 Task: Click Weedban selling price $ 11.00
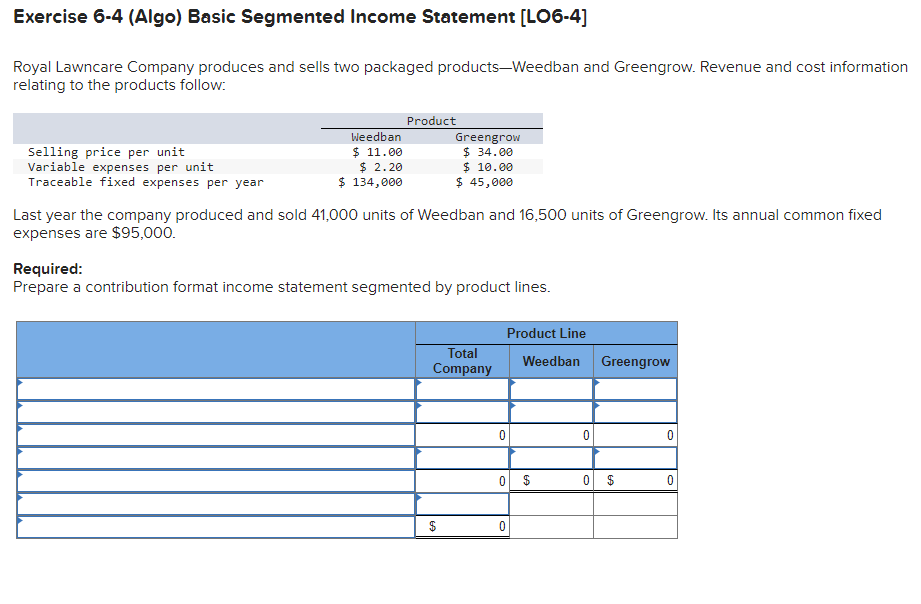click(x=377, y=152)
